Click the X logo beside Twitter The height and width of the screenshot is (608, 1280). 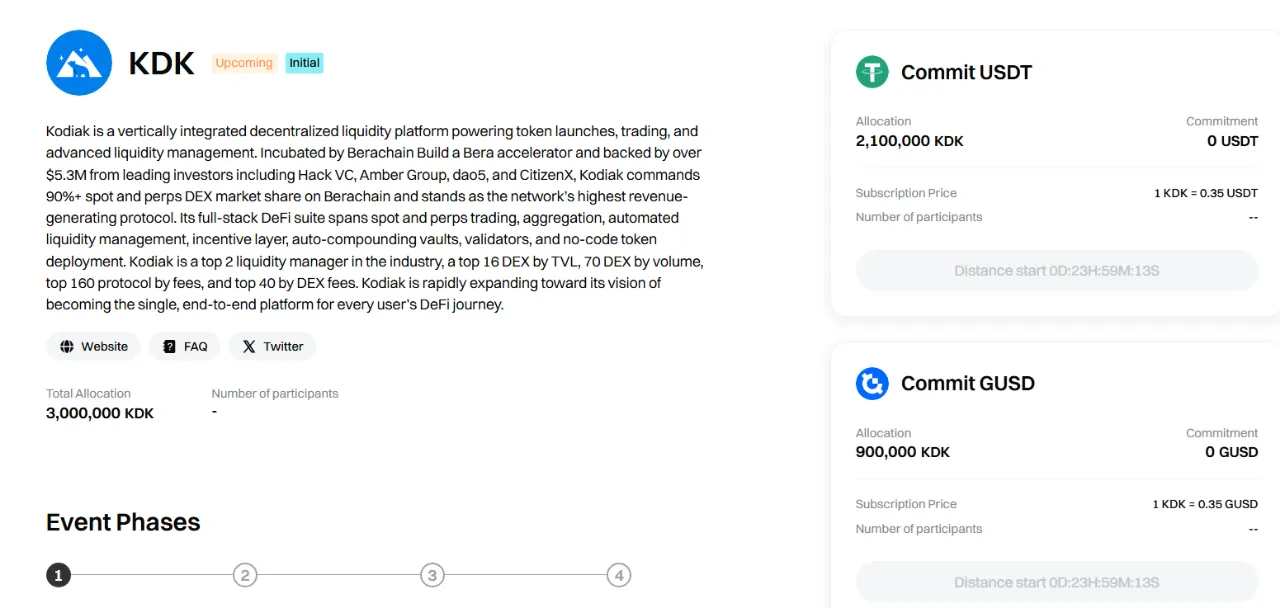coord(249,347)
